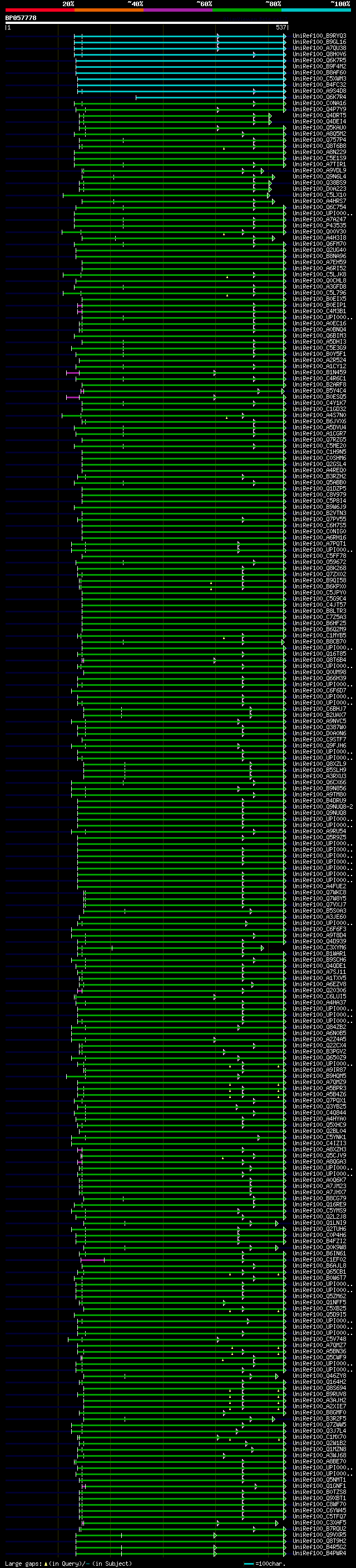Select the UniRef100_Q1DZP5 label
This screenshot has width=356, height=1568.
tap(319, 489)
